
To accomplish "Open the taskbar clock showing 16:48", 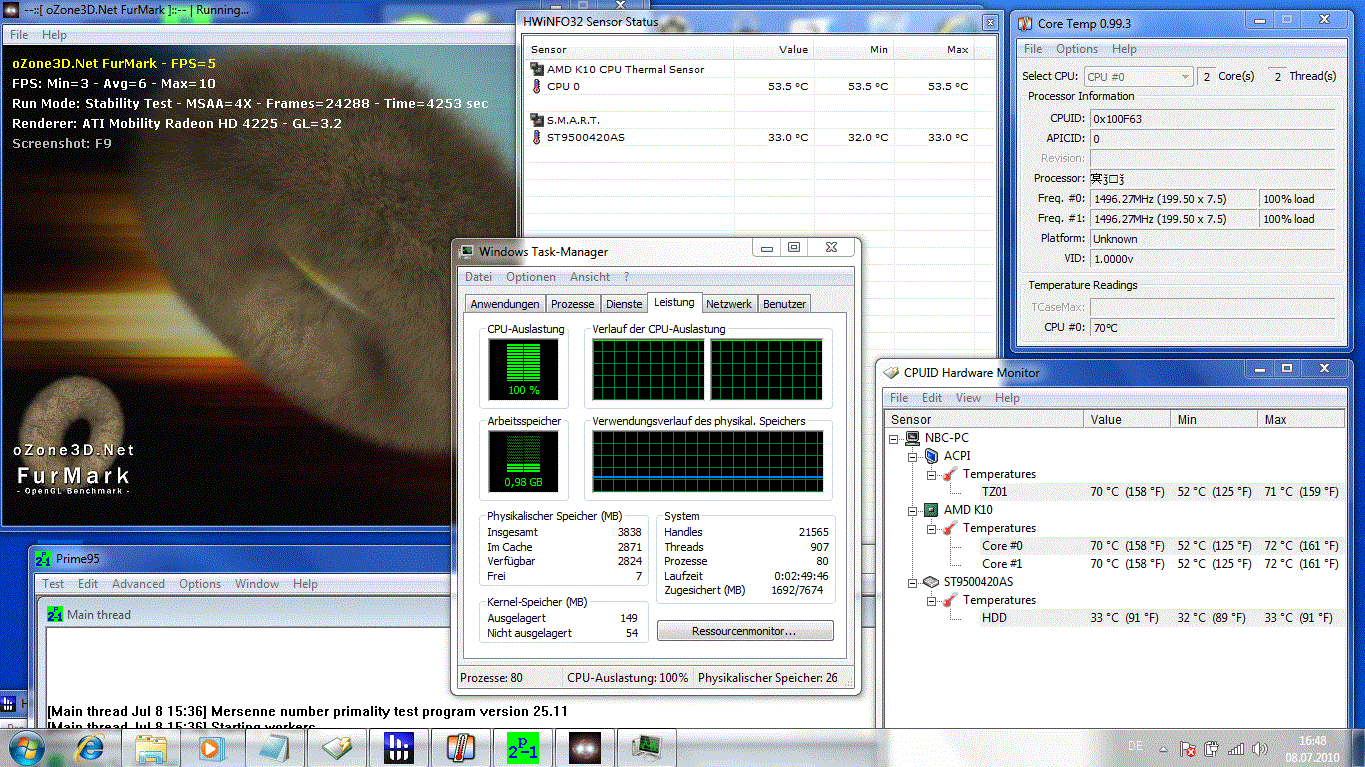I will pyautogui.click(x=1313, y=748).
